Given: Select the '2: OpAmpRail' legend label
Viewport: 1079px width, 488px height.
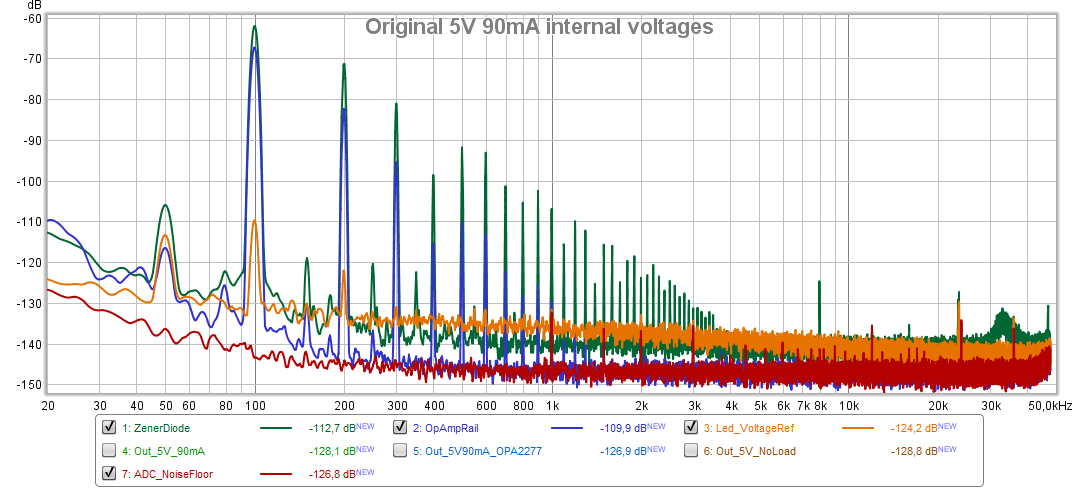Looking at the screenshot, I should (x=445, y=428).
